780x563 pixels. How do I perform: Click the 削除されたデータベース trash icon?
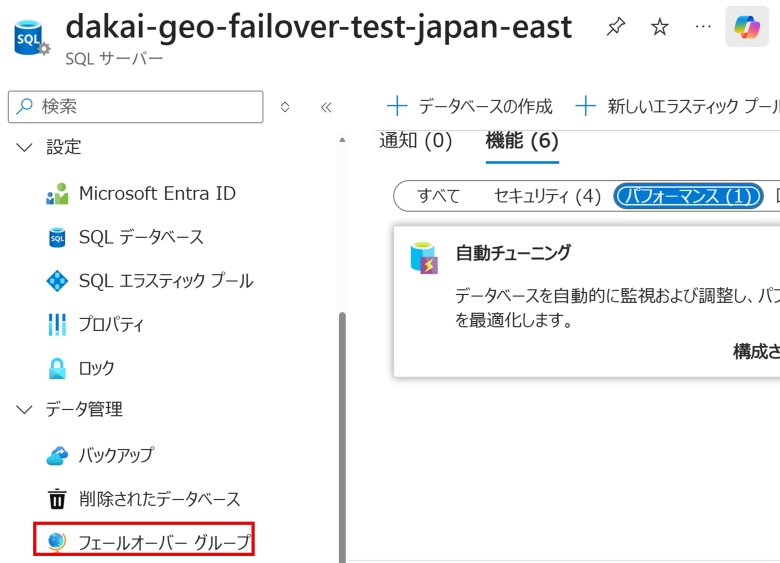57,499
